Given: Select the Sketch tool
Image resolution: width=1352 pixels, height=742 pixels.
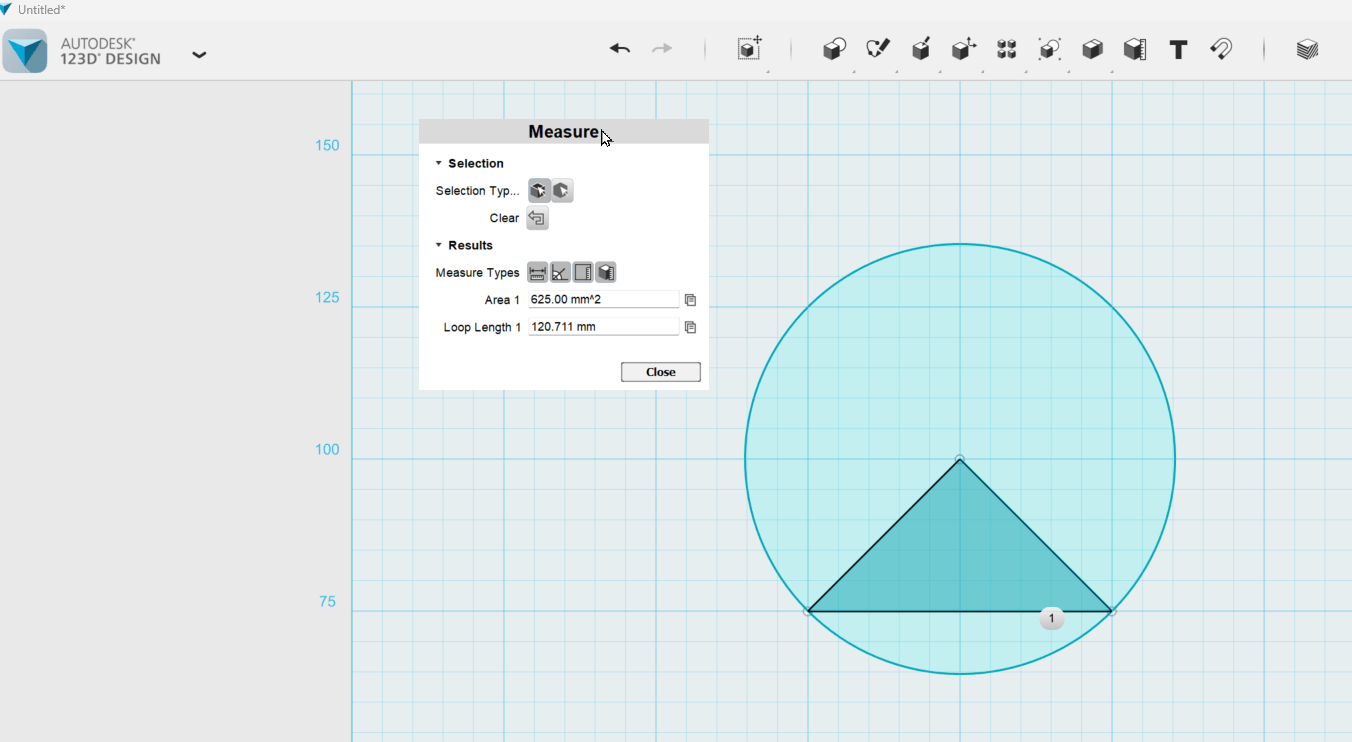Looking at the screenshot, I should [x=878, y=49].
